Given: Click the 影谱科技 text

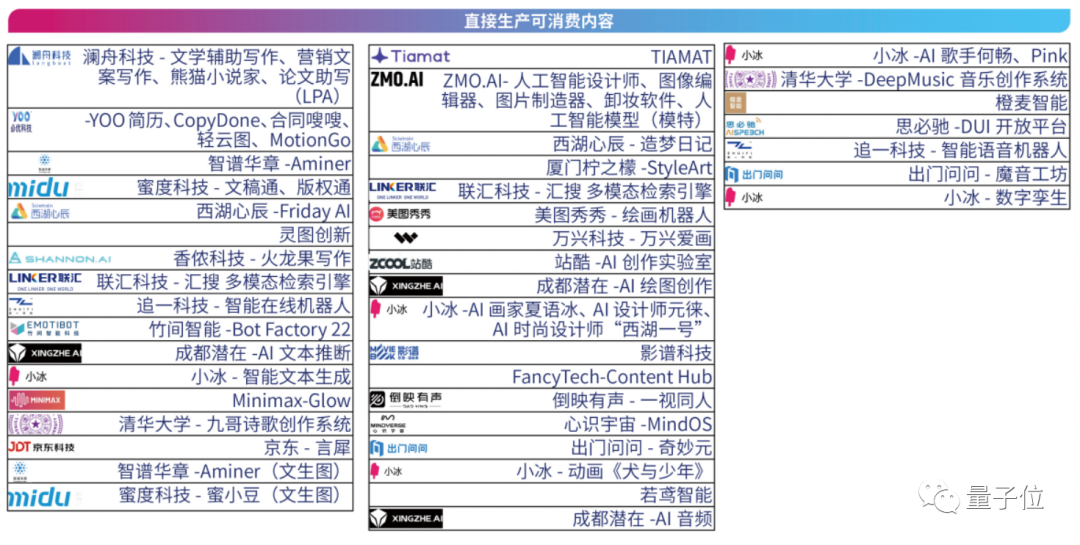Looking at the screenshot, I should [x=676, y=353].
